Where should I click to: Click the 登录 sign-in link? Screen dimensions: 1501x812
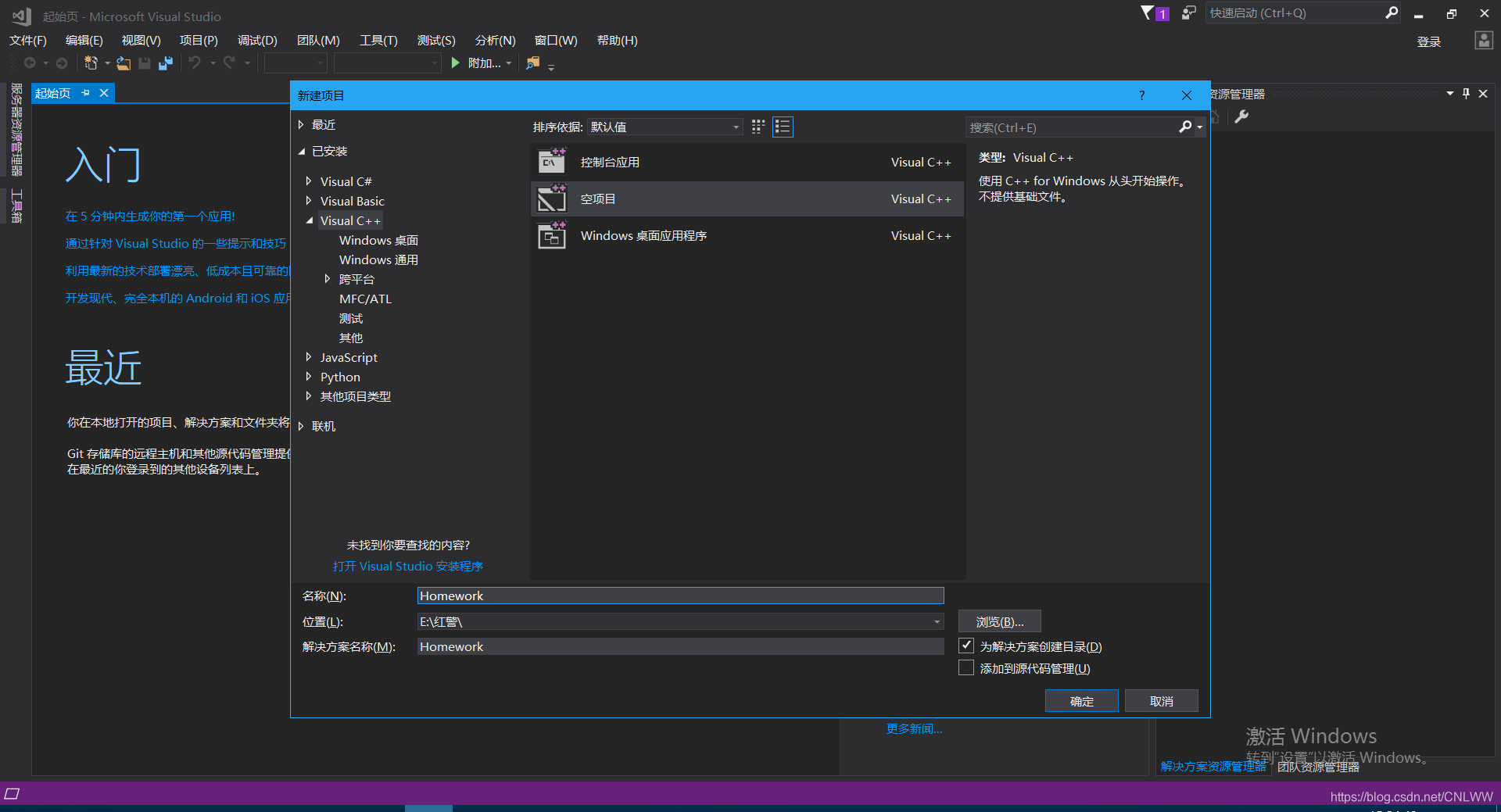point(1429,41)
